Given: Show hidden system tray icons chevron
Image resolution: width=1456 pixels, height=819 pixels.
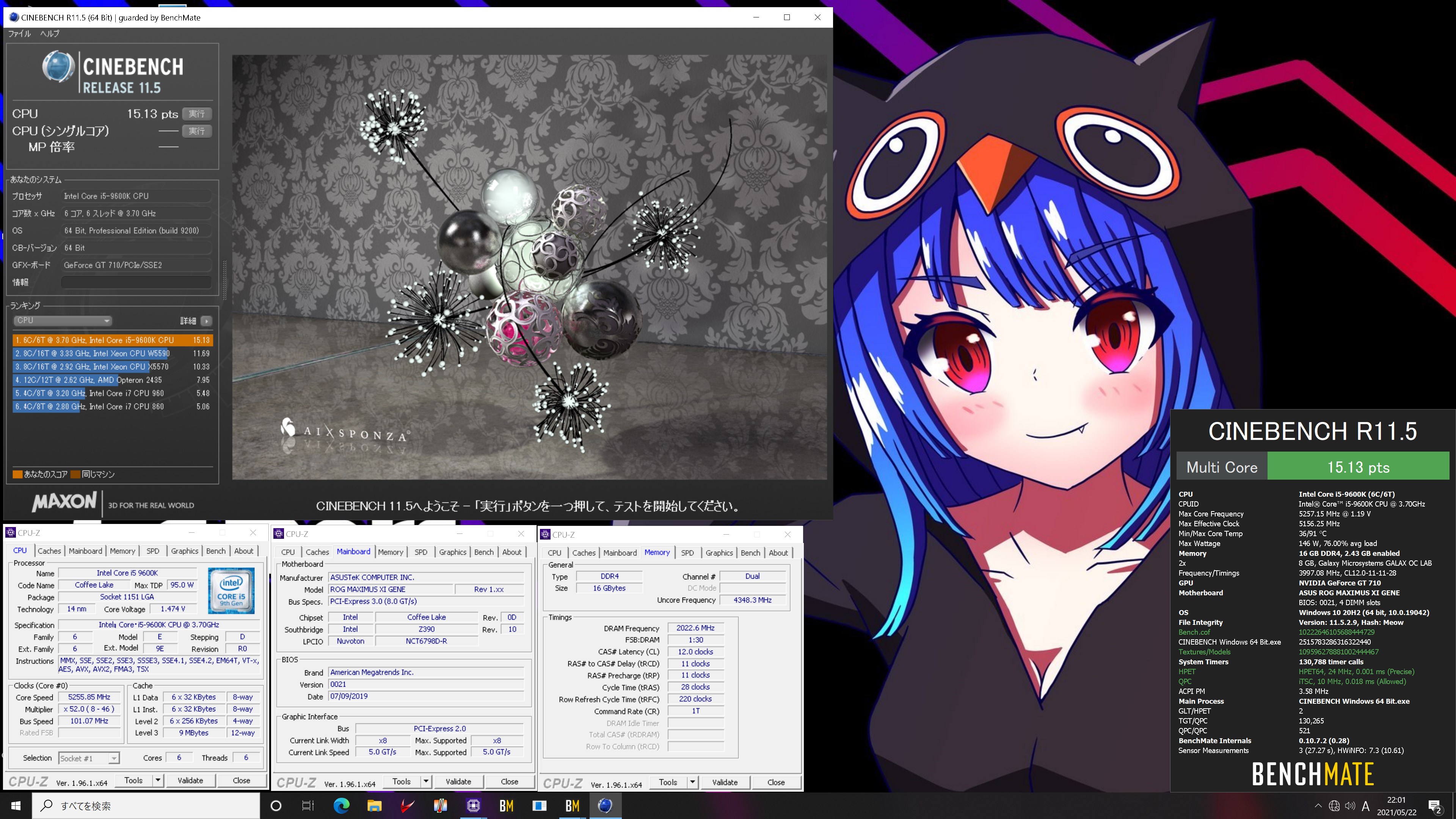Looking at the screenshot, I should (x=1318, y=806).
